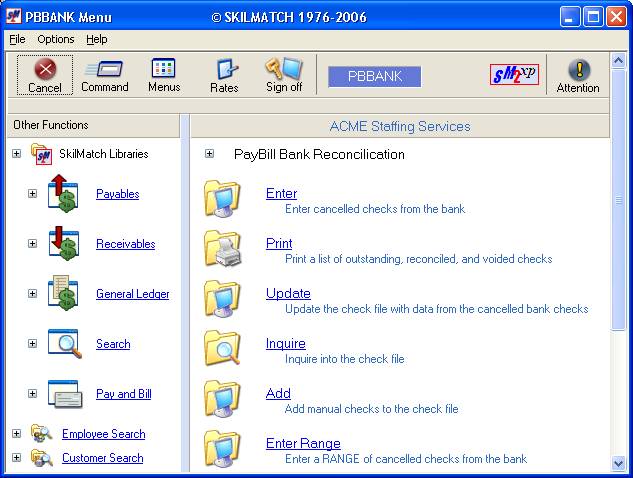Open the Add link for manual checks

278,394
